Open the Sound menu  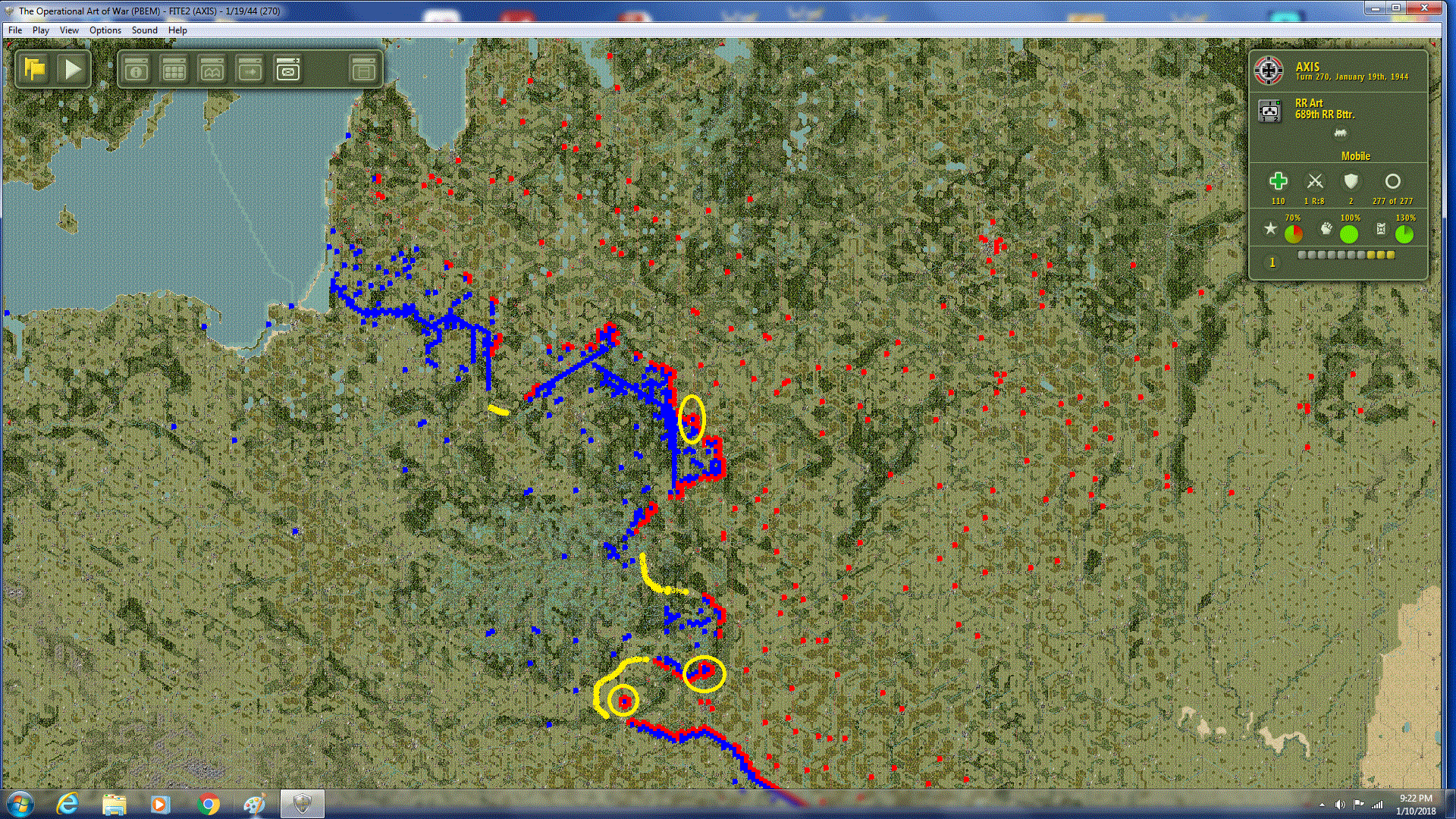(145, 30)
